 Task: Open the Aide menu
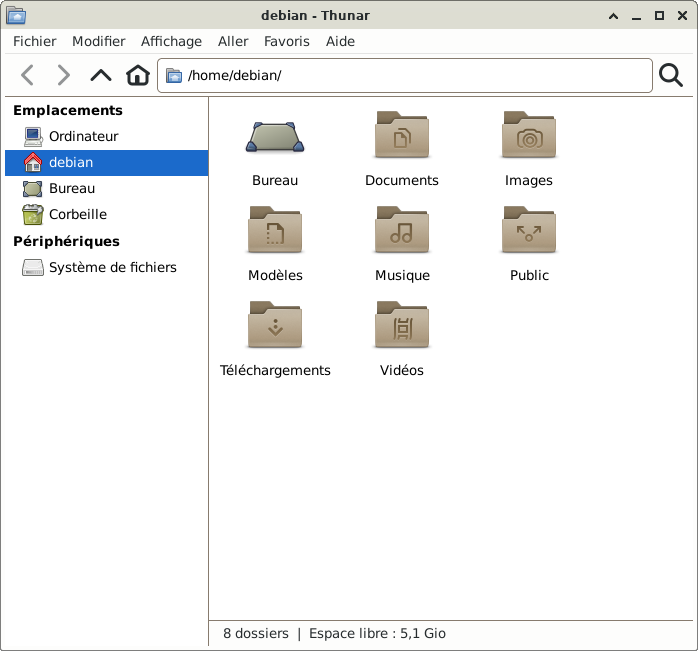coord(341,41)
